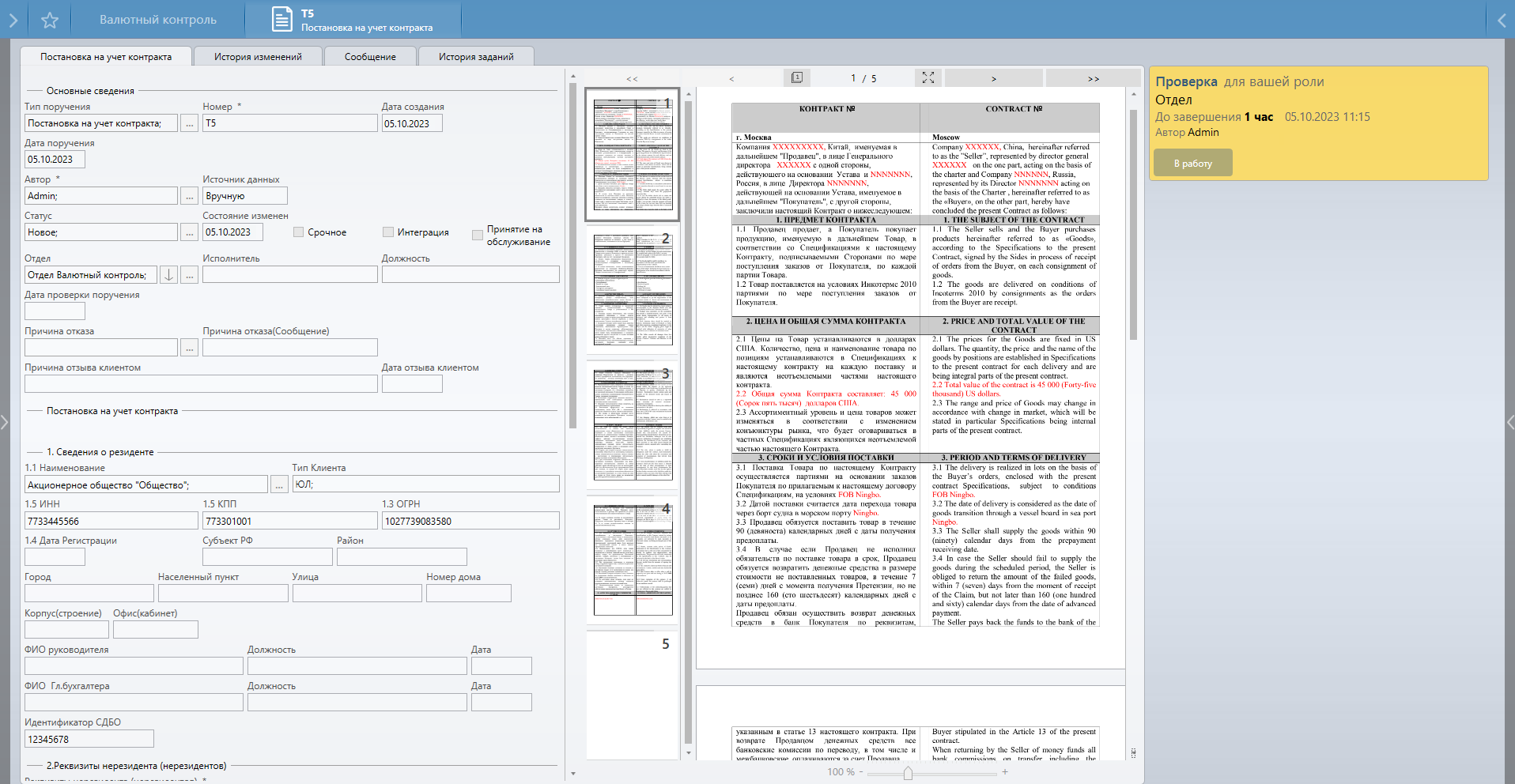Click the zoom slider handle

point(908,772)
